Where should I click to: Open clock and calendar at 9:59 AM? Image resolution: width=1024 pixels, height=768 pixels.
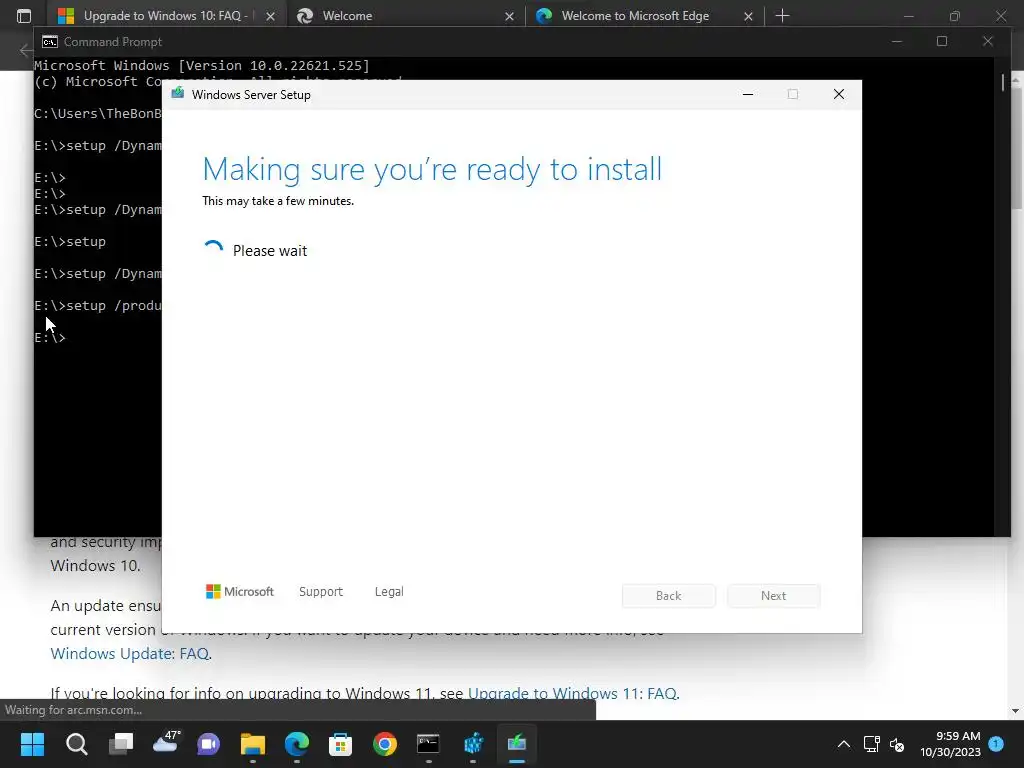[x=950, y=744]
